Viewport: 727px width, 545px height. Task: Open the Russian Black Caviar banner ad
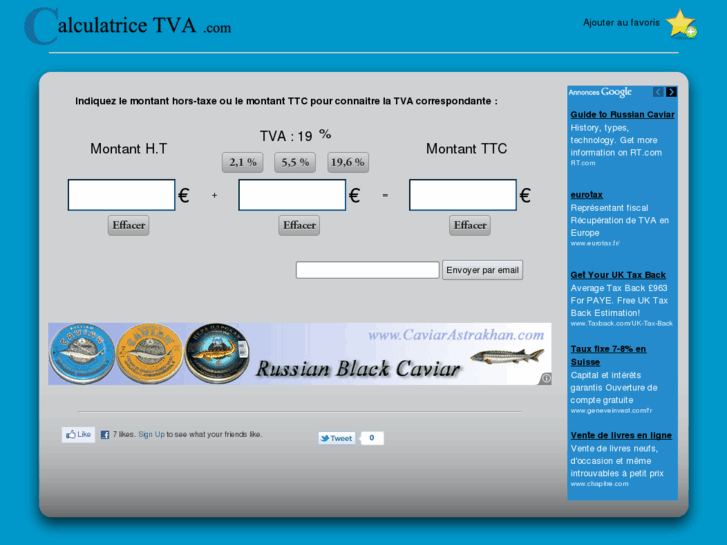pos(300,354)
